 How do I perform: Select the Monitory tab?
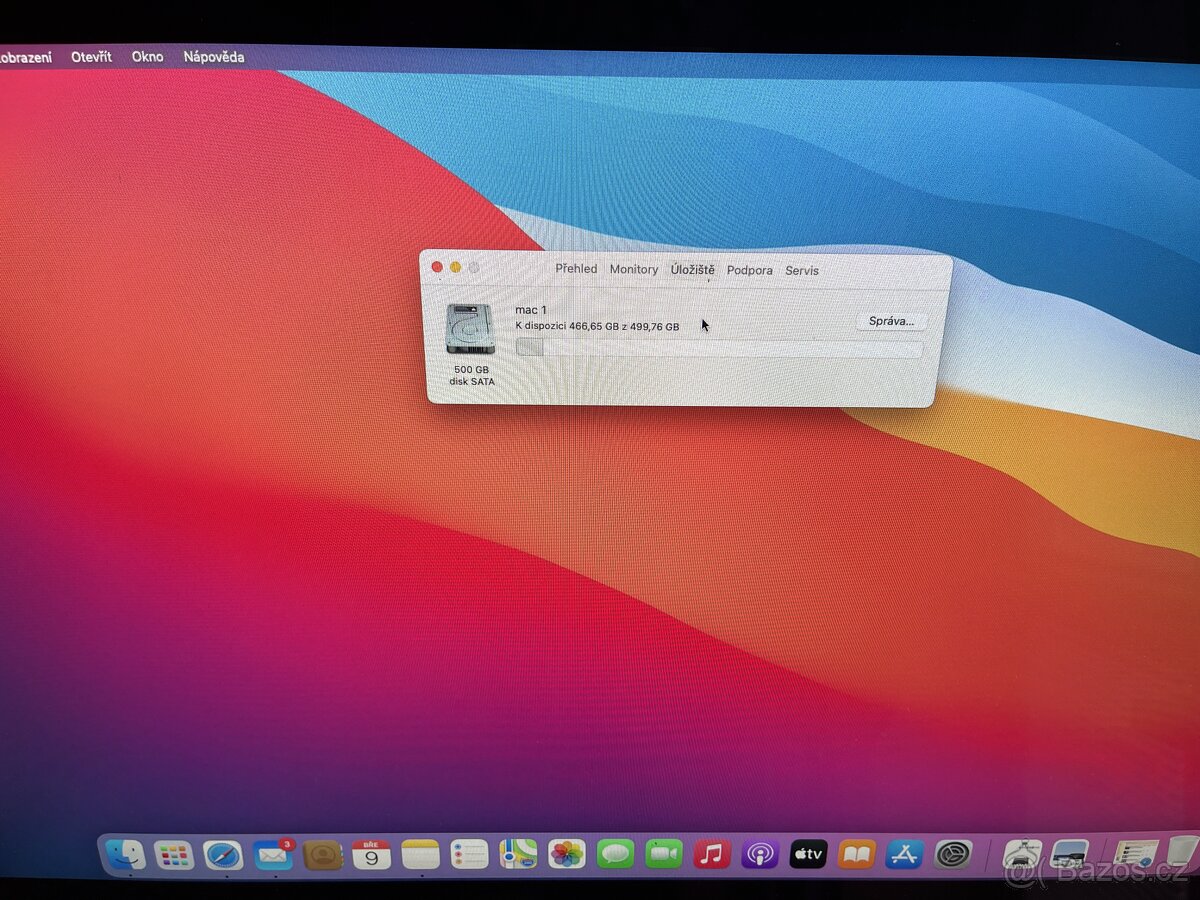click(x=634, y=269)
